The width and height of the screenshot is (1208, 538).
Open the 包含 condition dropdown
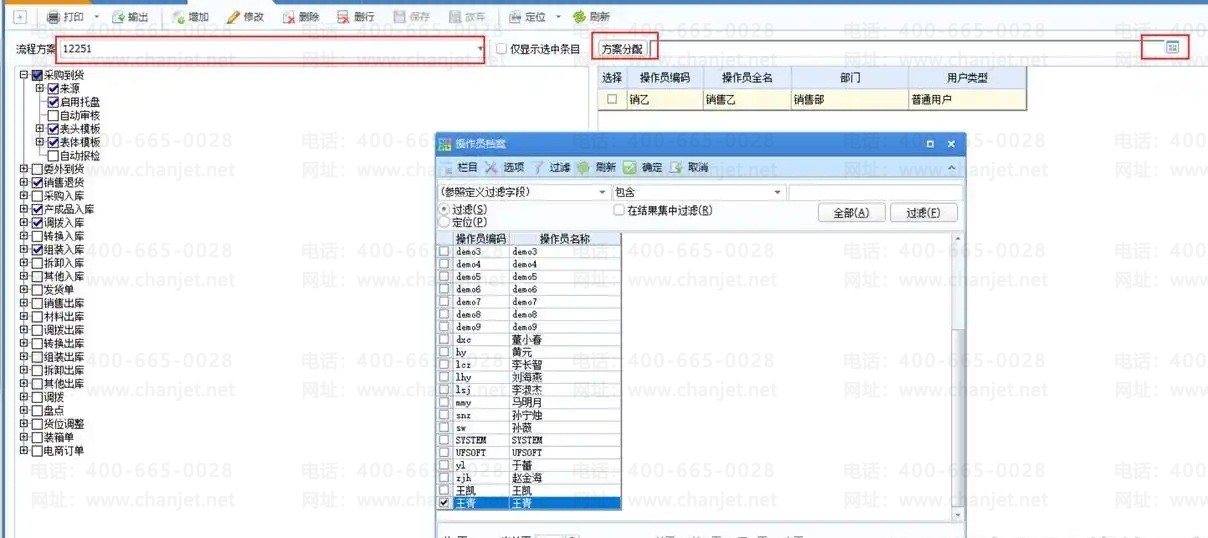point(777,192)
